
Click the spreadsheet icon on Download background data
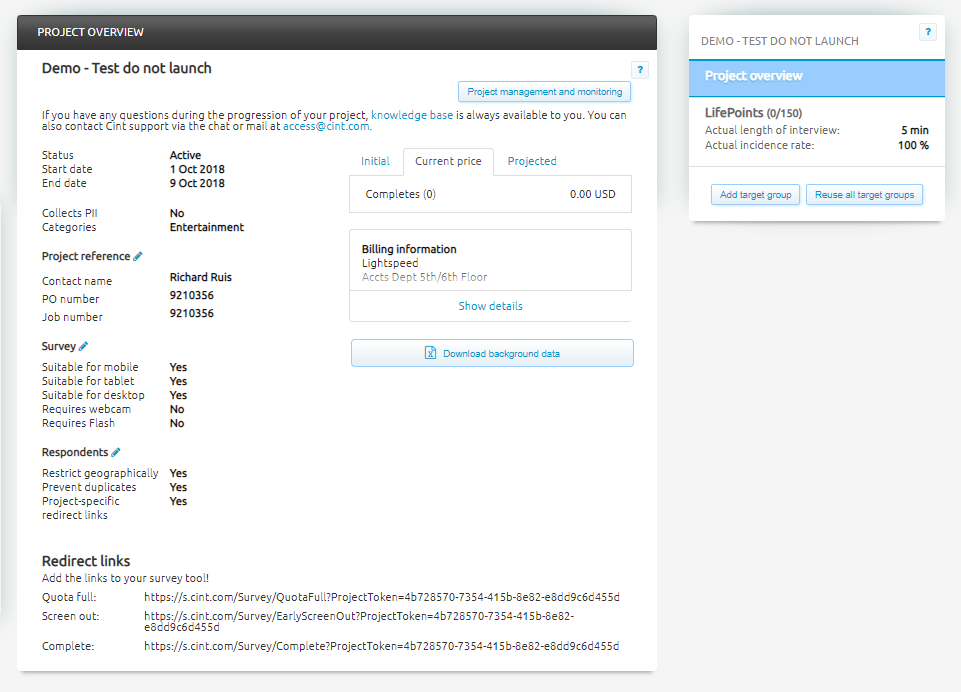pyautogui.click(x=430, y=353)
